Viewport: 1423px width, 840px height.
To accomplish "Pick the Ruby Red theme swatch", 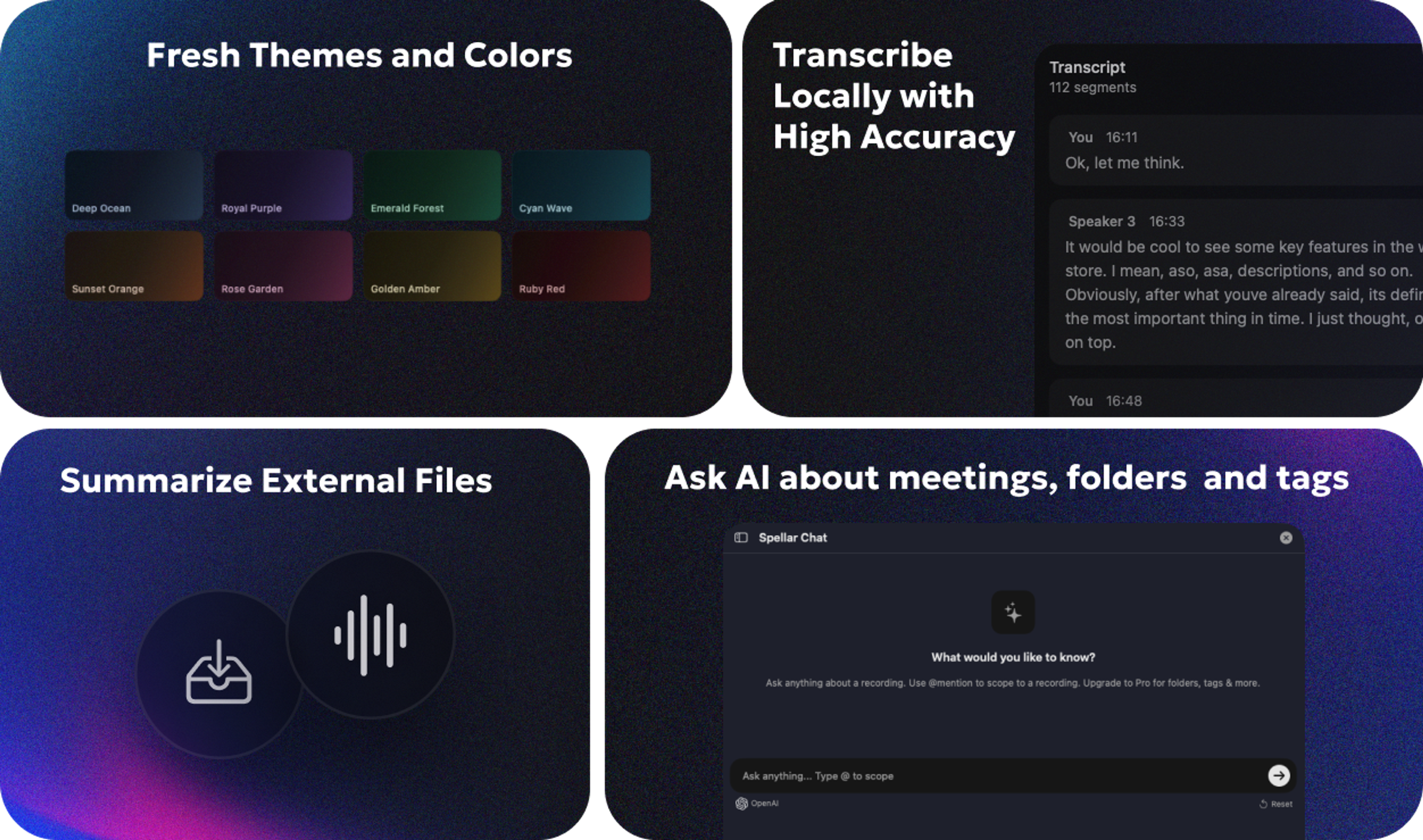I will (581, 265).
